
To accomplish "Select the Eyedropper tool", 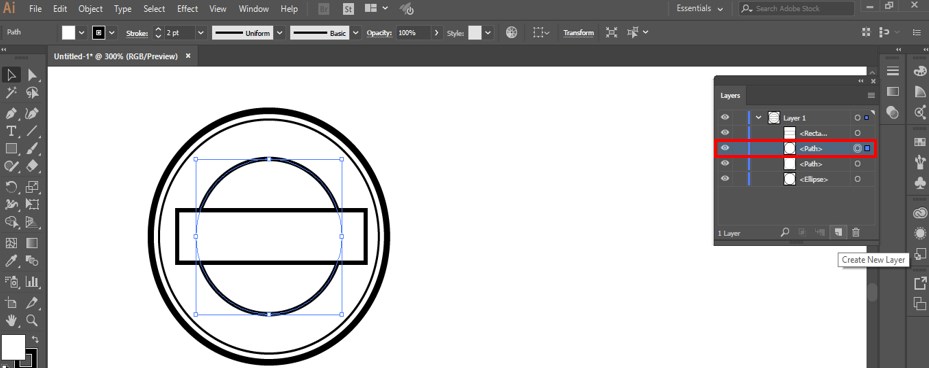I will click(x=11, y=261).
